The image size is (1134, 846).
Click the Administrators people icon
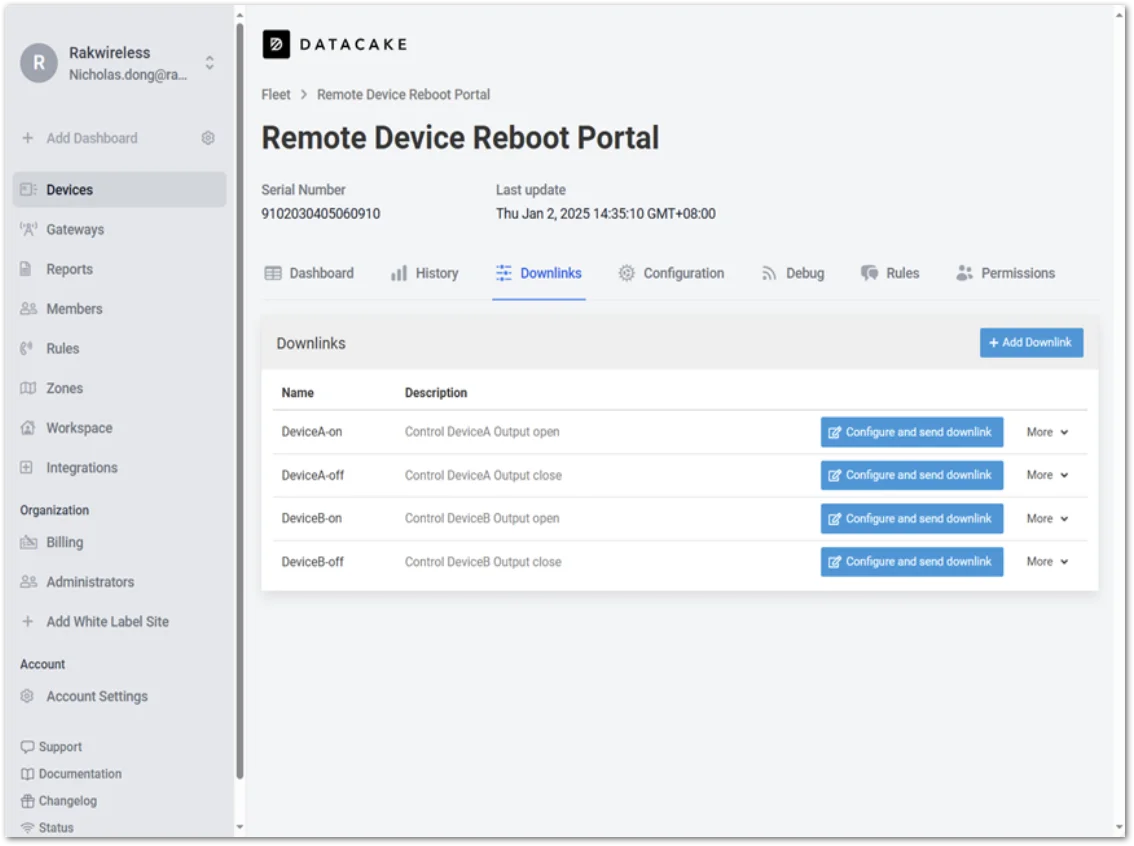click(x=28, y=582)
